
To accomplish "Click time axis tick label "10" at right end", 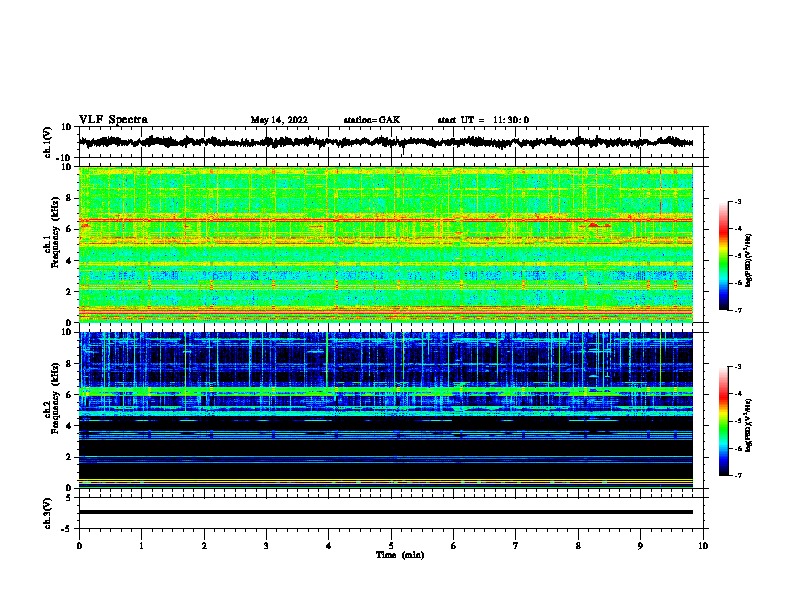I will point(703,546).
